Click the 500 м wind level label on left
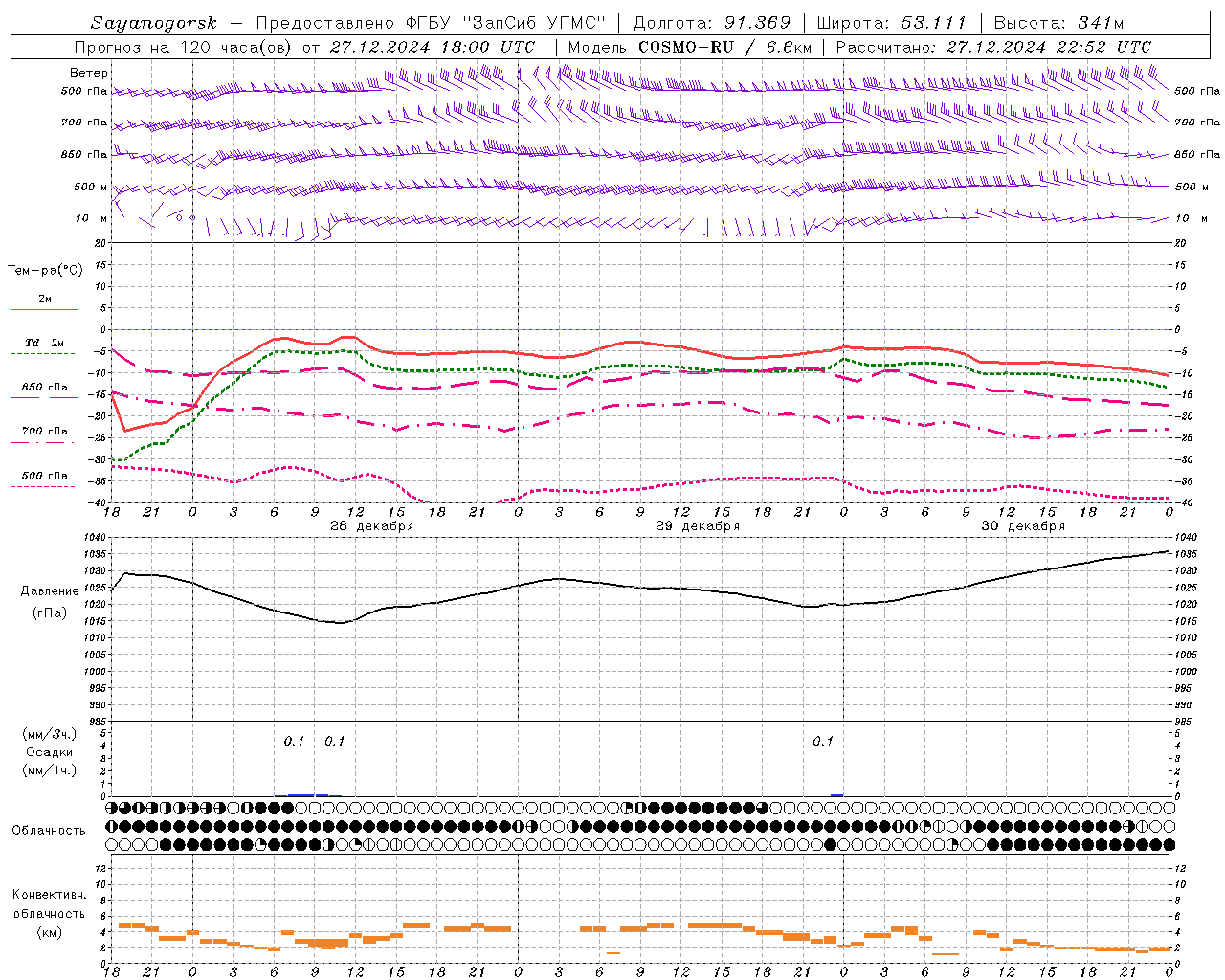Viewport: 1225px width, 980px height. click(x=91, y=187)
